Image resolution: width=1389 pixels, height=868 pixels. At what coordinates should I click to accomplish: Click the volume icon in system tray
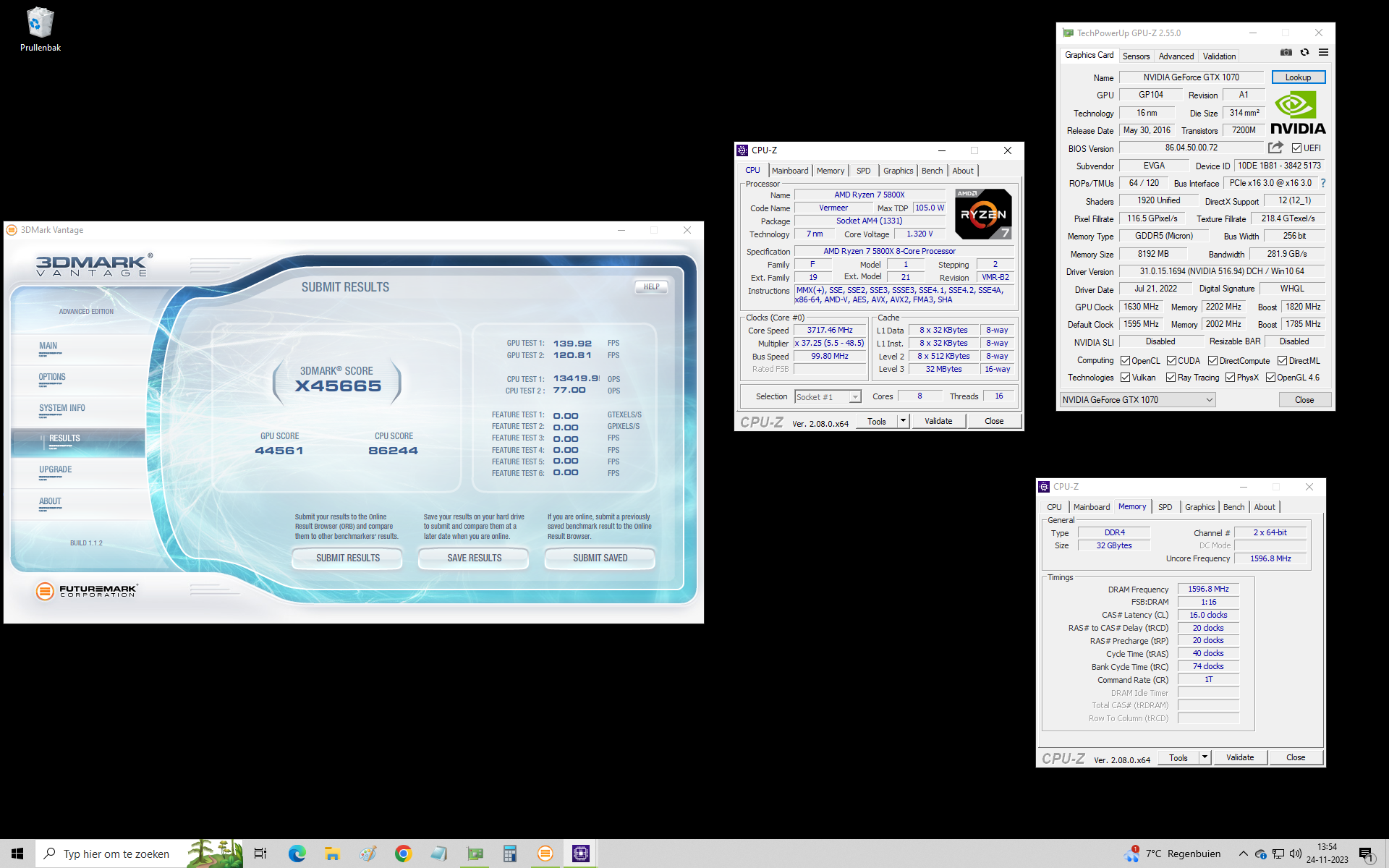(x=1296, y=854)
